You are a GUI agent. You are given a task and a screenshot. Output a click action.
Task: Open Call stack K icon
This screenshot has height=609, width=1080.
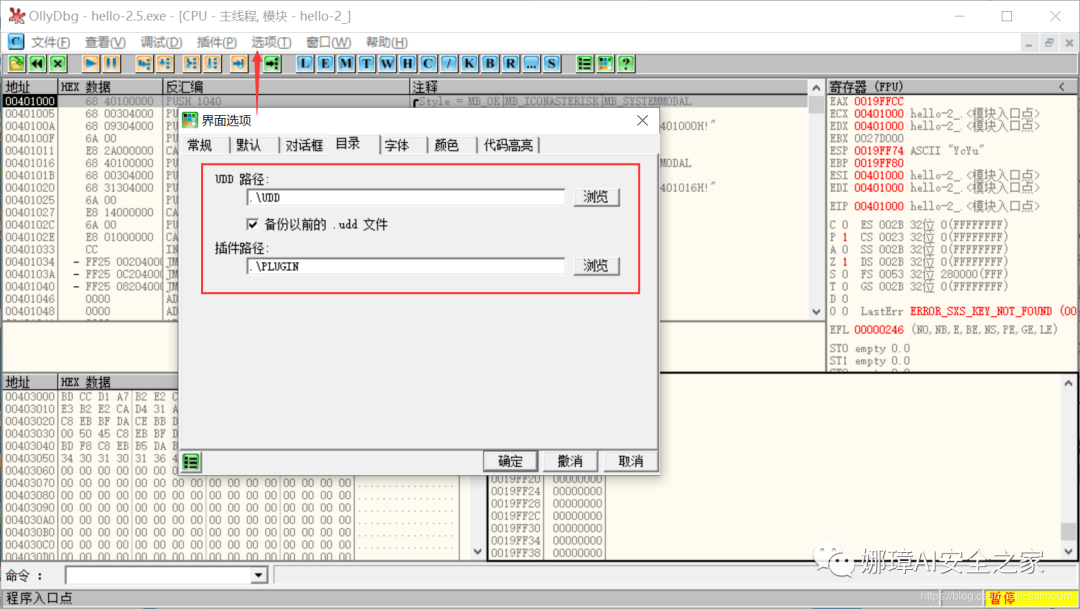[x=469, y=64]
